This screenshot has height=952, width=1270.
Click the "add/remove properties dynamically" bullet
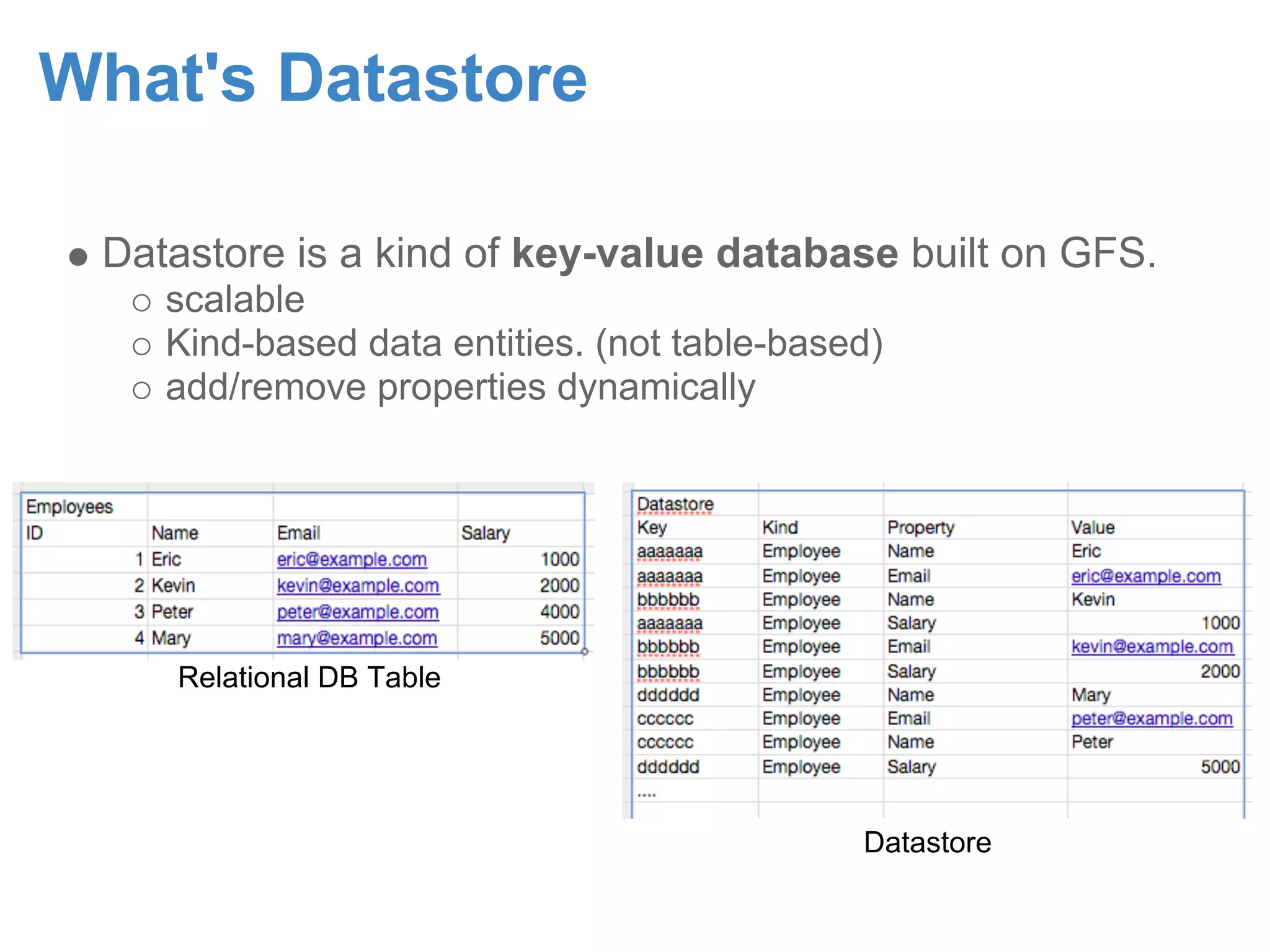click(x=460, y=387)
